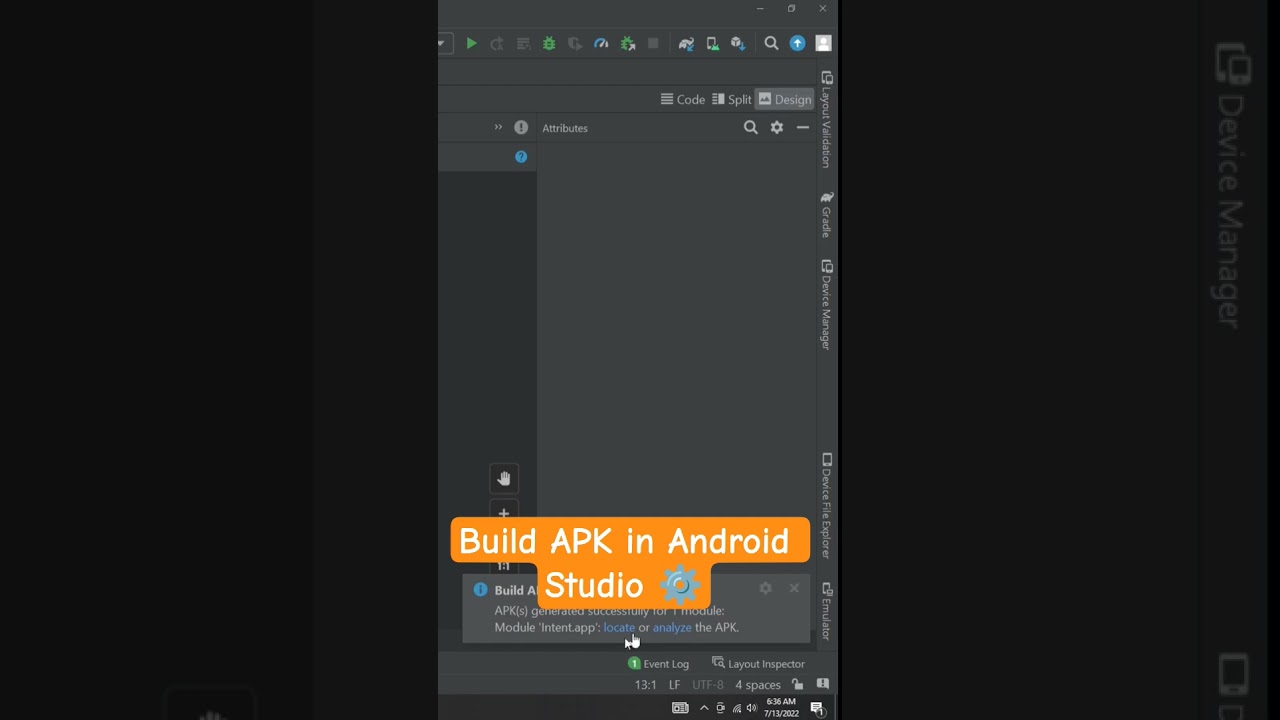Click the taskbar clock showing 6:36 AM
This screenshot has height=720, width=1280.
[781, 708]
